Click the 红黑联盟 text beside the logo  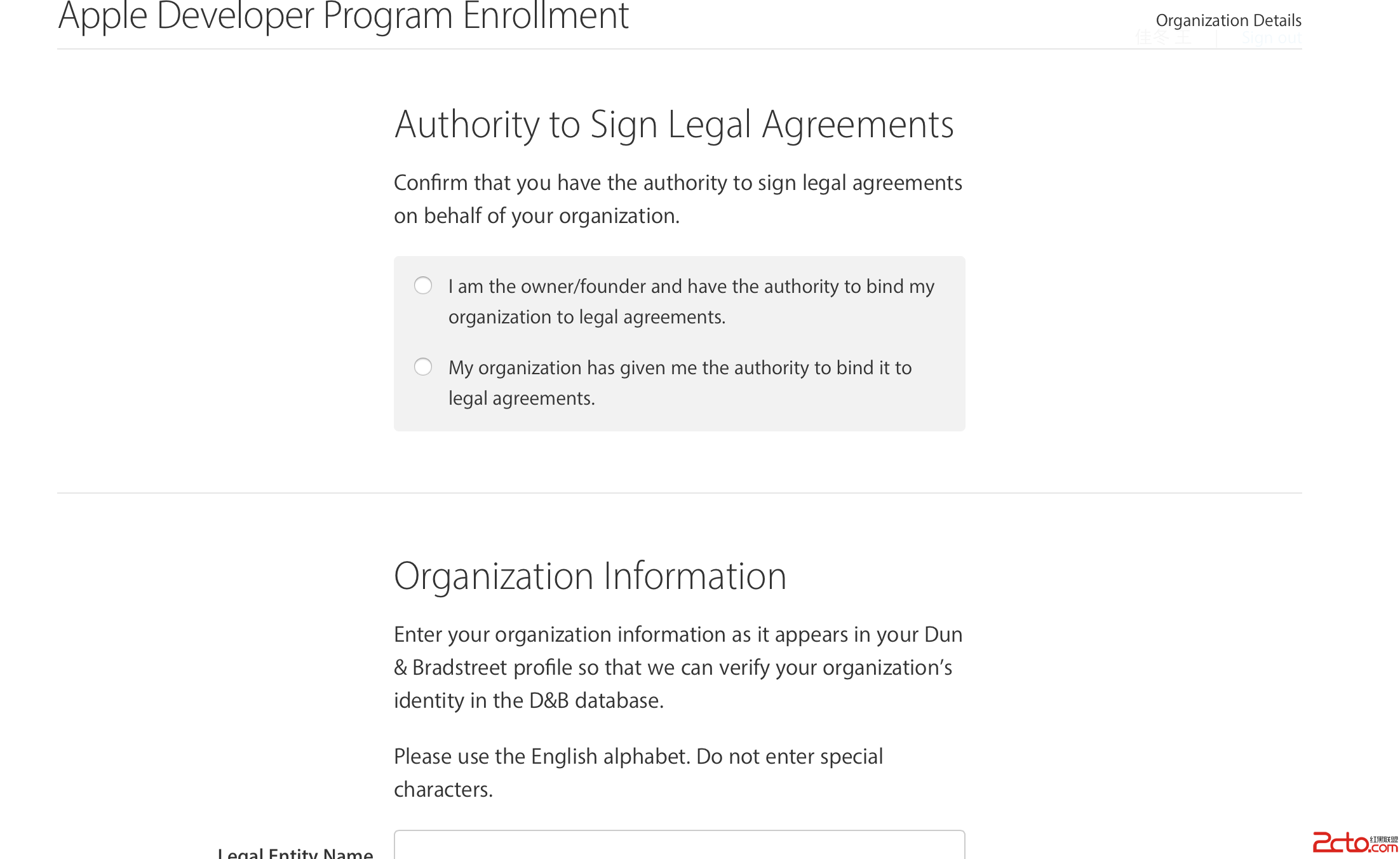tap(1383, 839)
